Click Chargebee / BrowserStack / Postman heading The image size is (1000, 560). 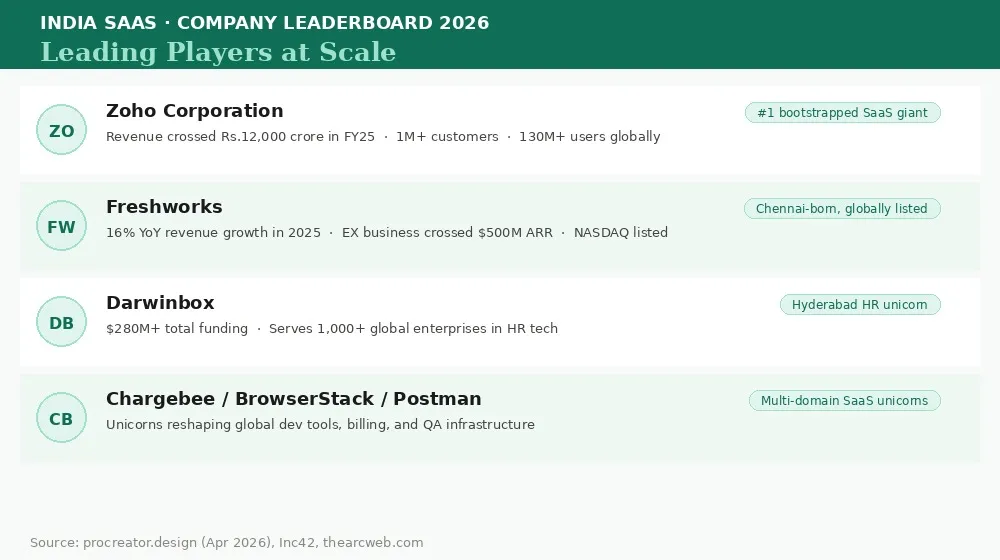click(x=293, y=399)
